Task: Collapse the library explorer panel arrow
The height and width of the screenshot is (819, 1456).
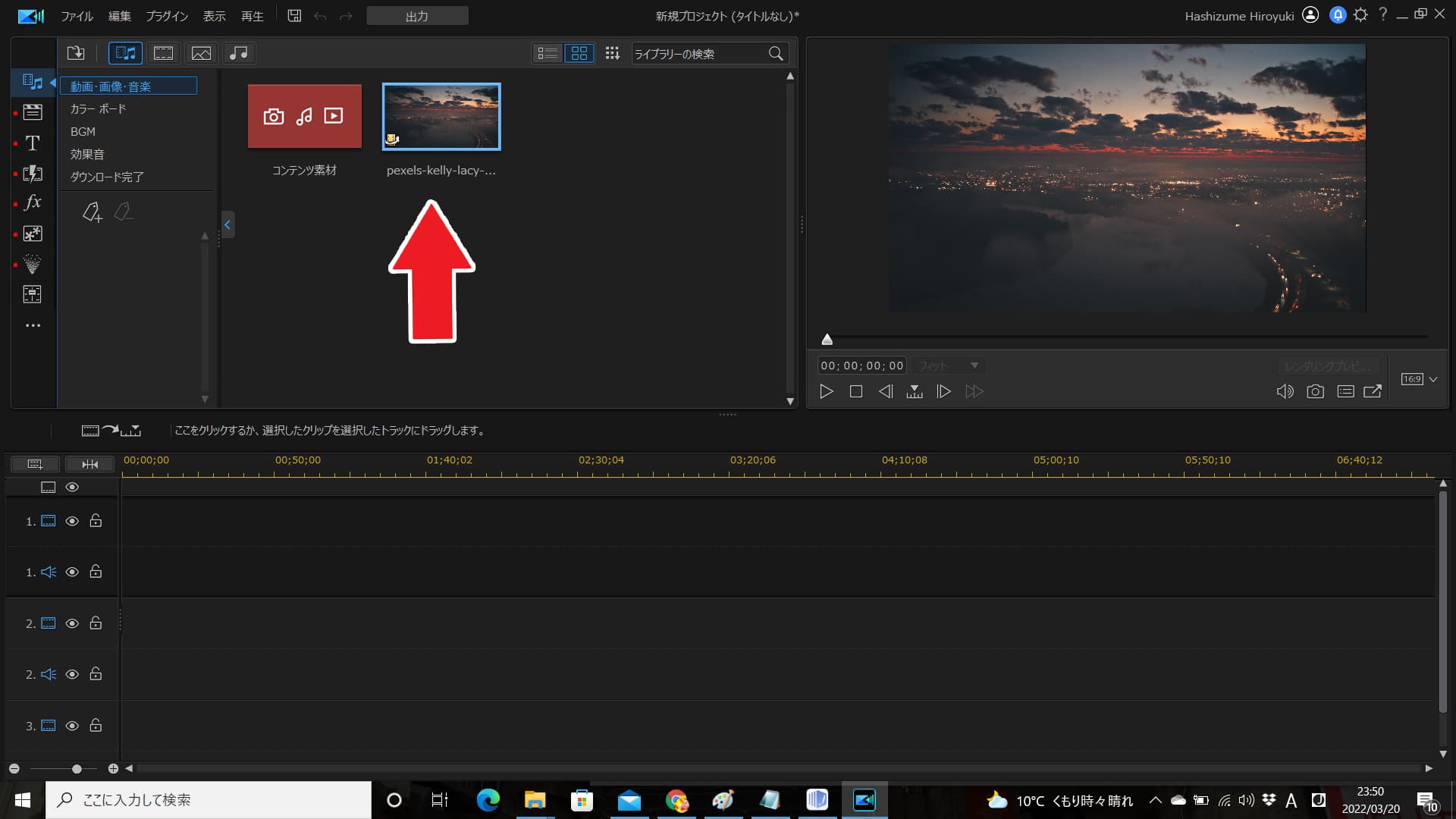Action: tap(227, 224)
